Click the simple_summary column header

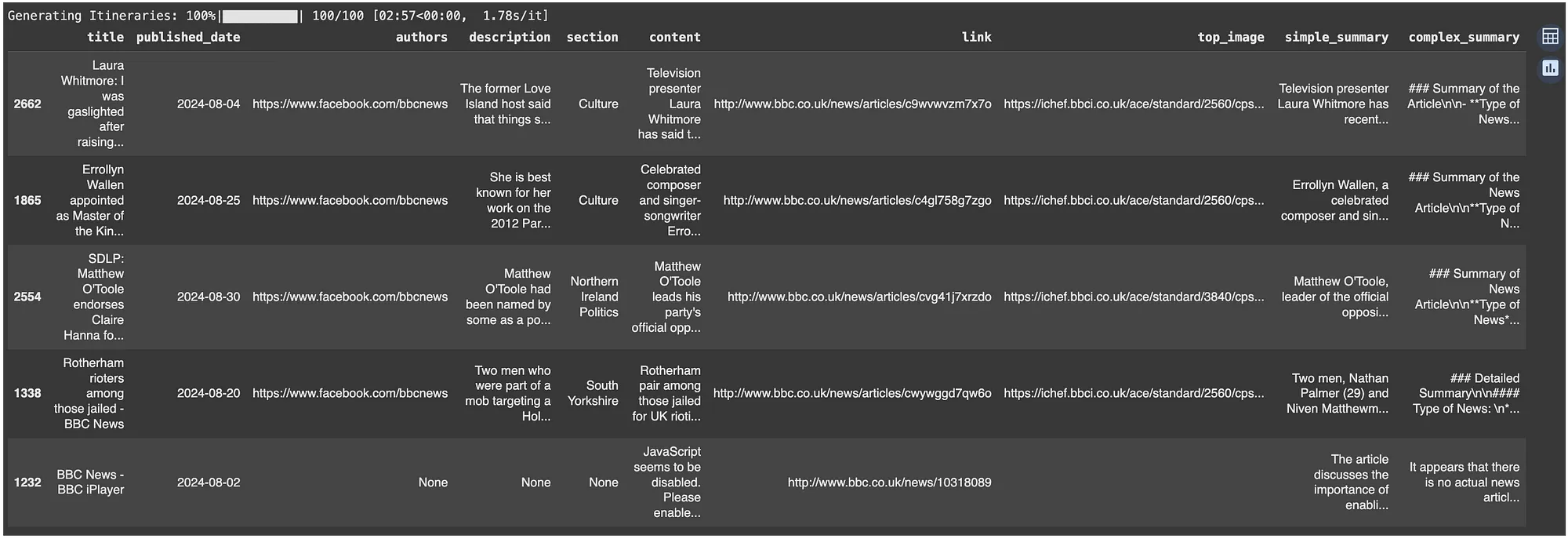[1336, 37]
